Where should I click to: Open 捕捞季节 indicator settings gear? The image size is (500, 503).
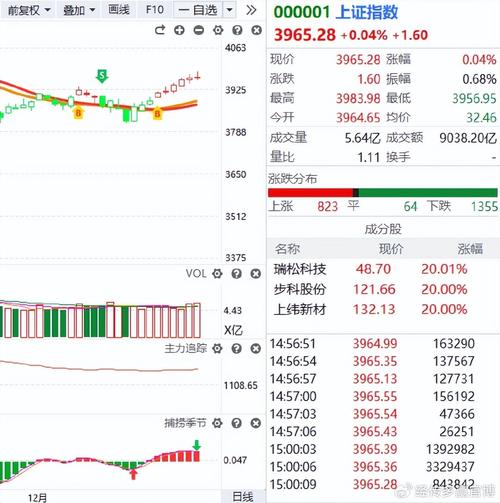(217, 423)
